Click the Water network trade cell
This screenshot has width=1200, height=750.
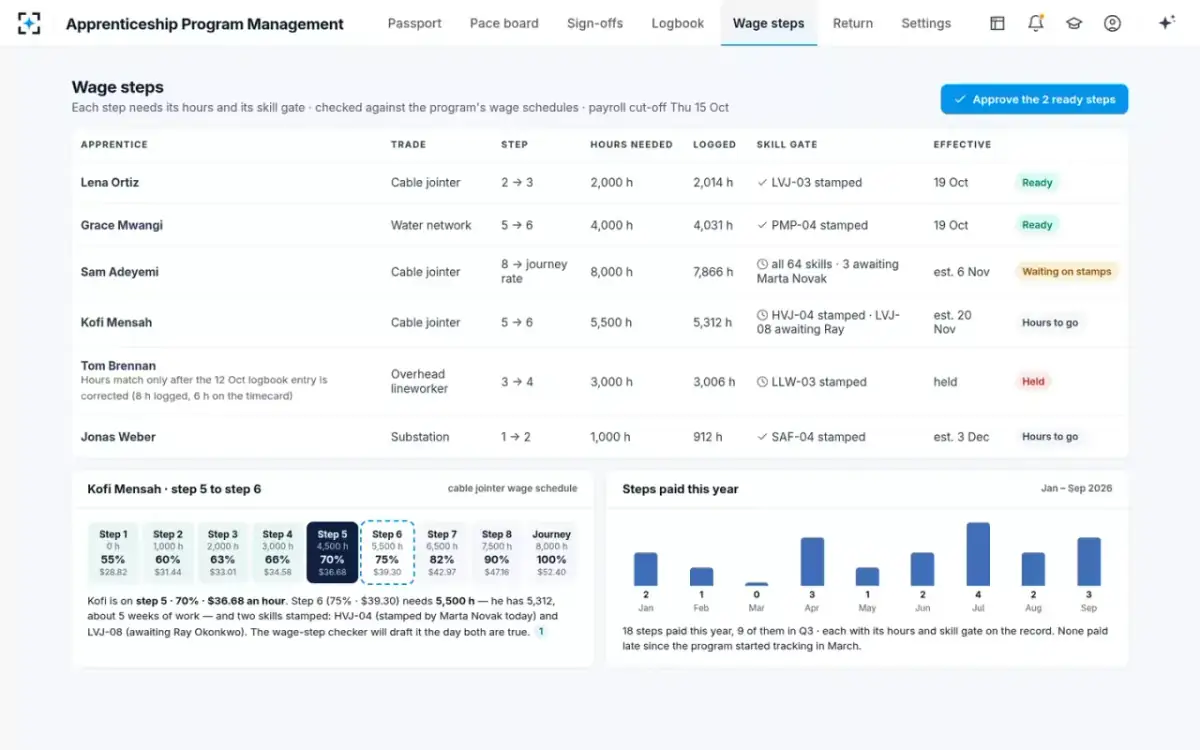(431, 225)
